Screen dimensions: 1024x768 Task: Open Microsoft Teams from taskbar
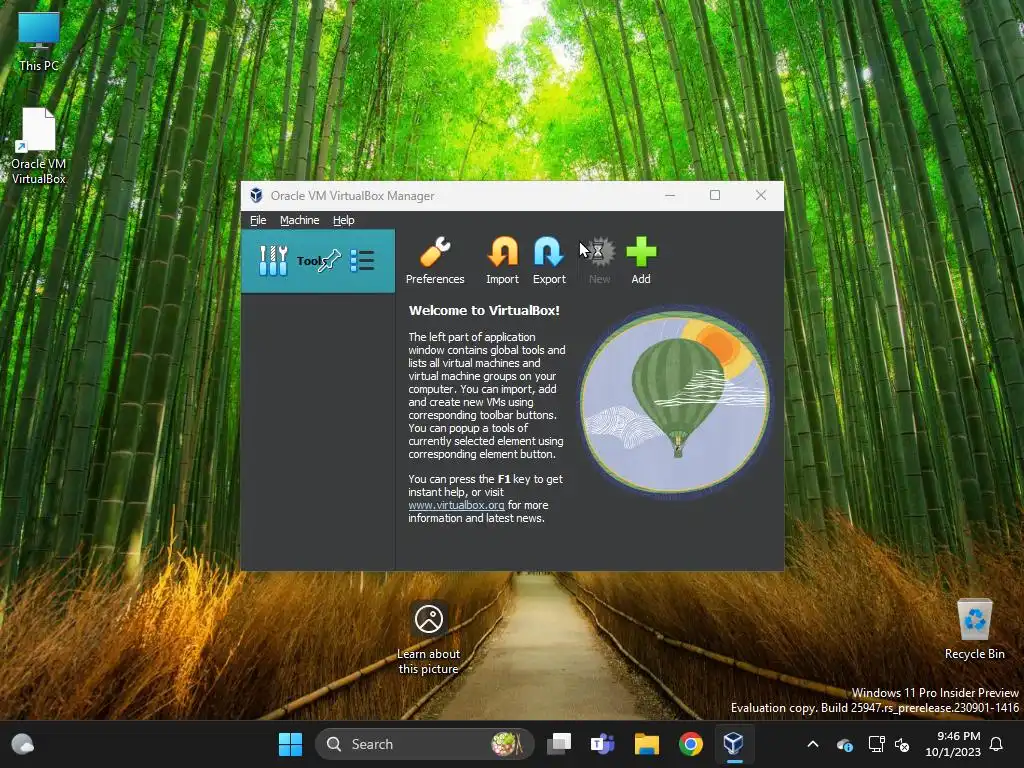(603, 744)
